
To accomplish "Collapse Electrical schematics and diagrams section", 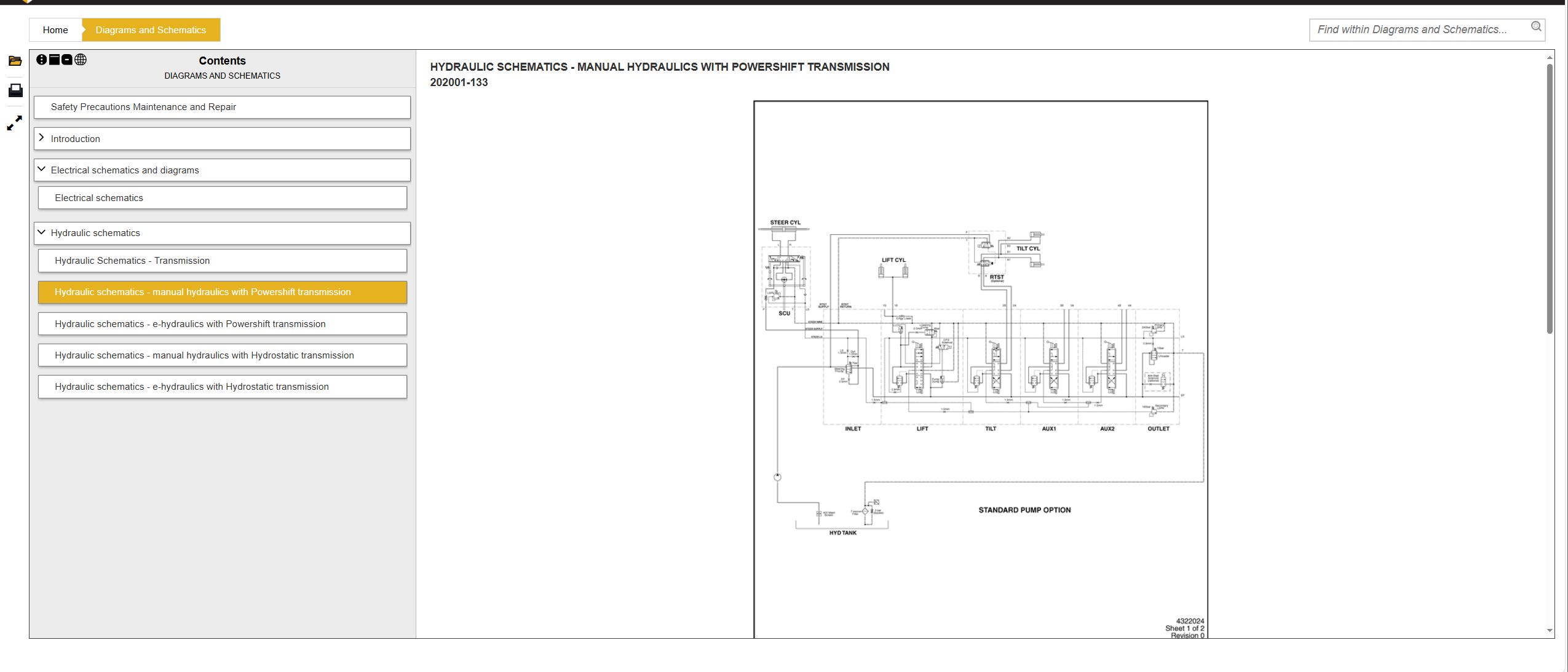I will [42, 169].
